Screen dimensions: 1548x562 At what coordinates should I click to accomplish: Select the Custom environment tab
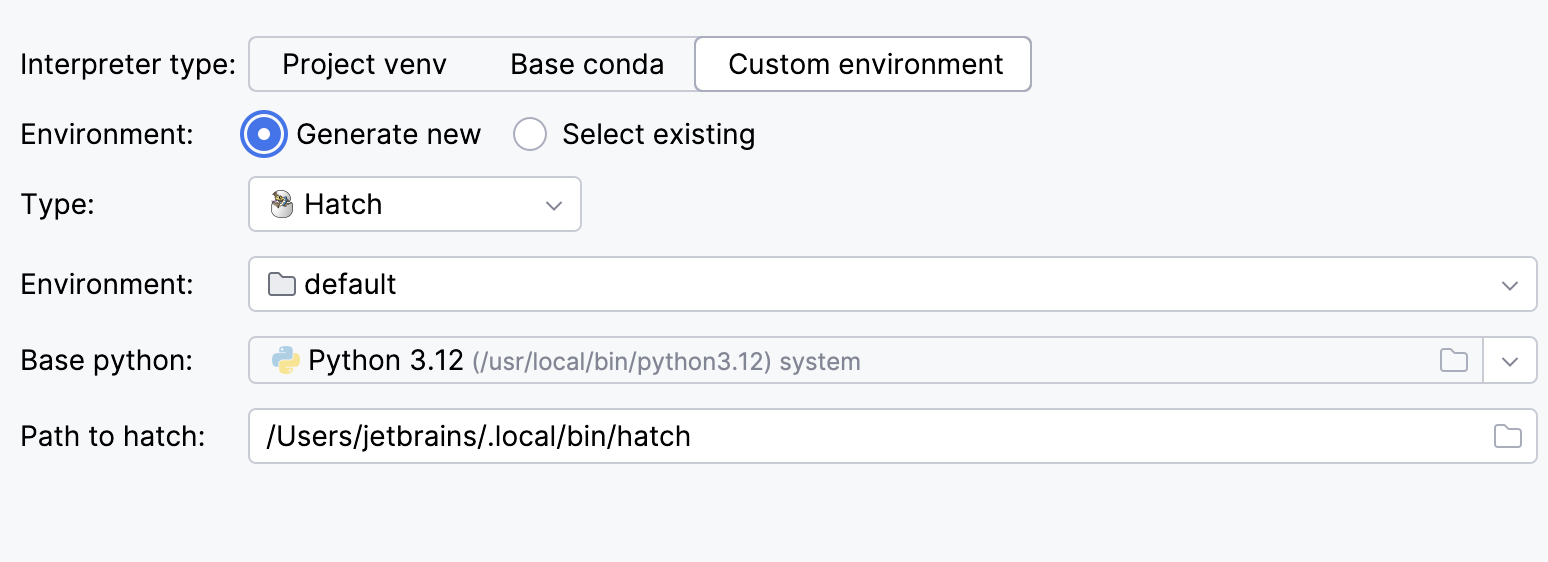point(865,64)
